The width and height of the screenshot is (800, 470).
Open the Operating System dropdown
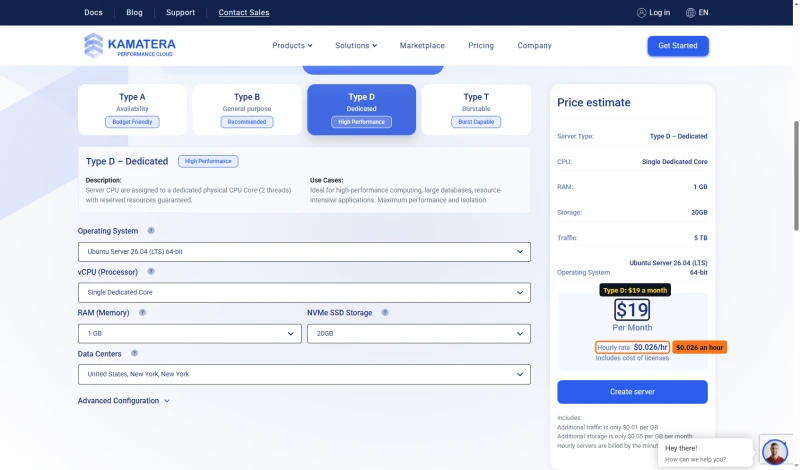304,252
